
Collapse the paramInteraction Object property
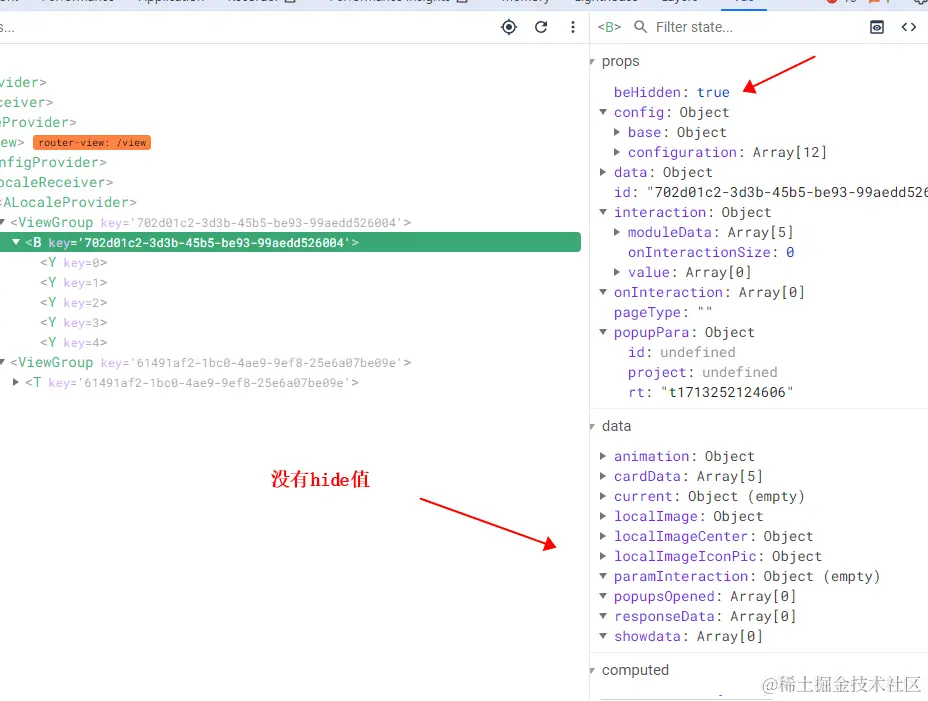(x=603, y=576)
